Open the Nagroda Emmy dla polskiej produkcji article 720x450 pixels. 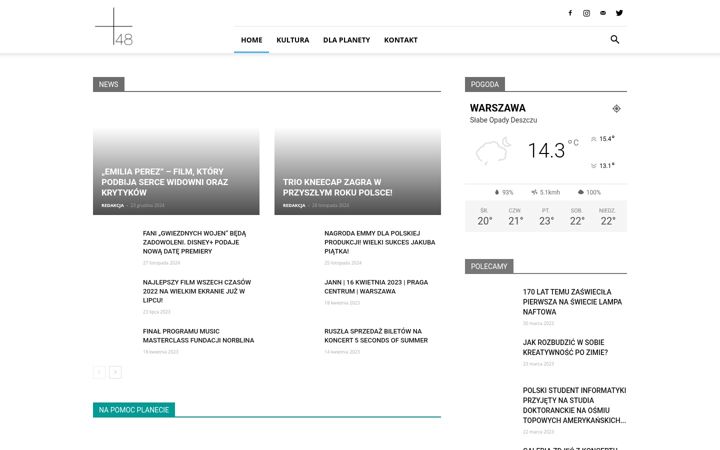click(380, 242)
